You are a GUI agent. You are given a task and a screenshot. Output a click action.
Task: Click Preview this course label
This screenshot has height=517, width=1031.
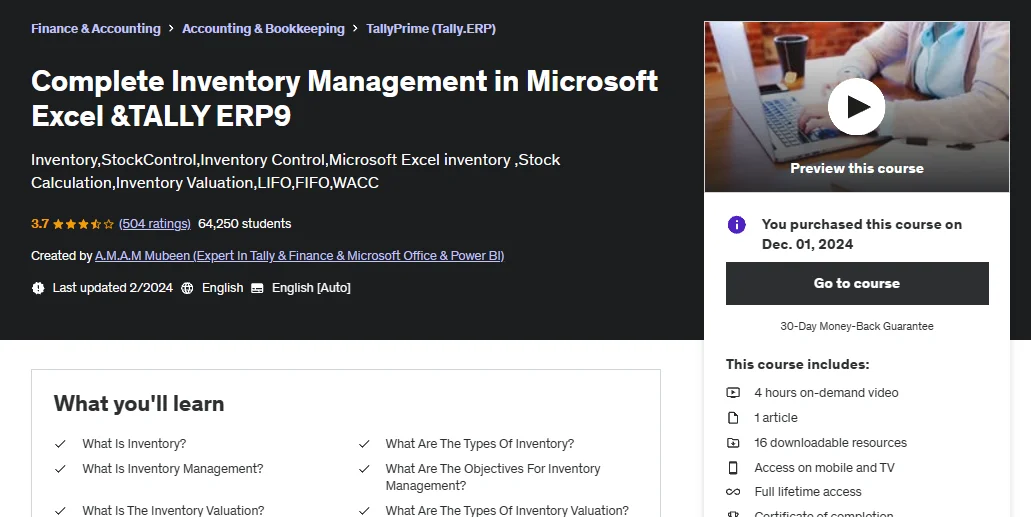[x=856, y=168]
